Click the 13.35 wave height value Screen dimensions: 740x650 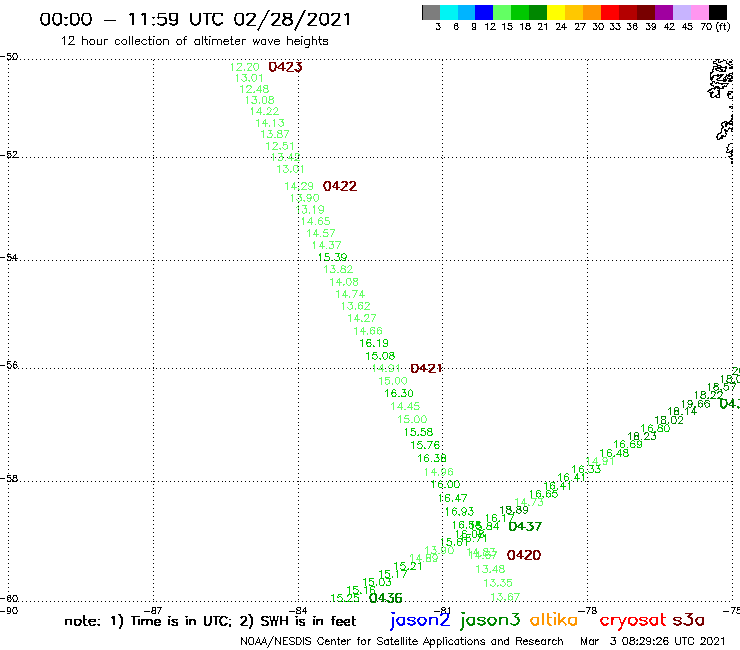click(497, 583)
